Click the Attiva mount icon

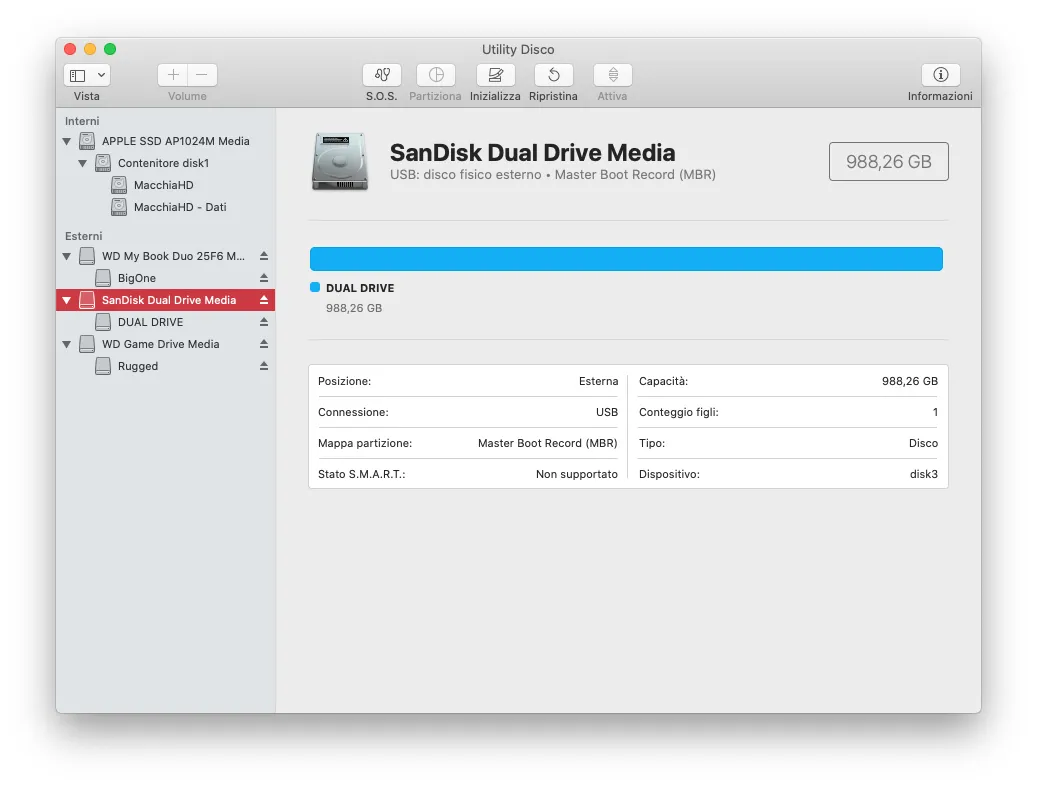pos(612,76)
